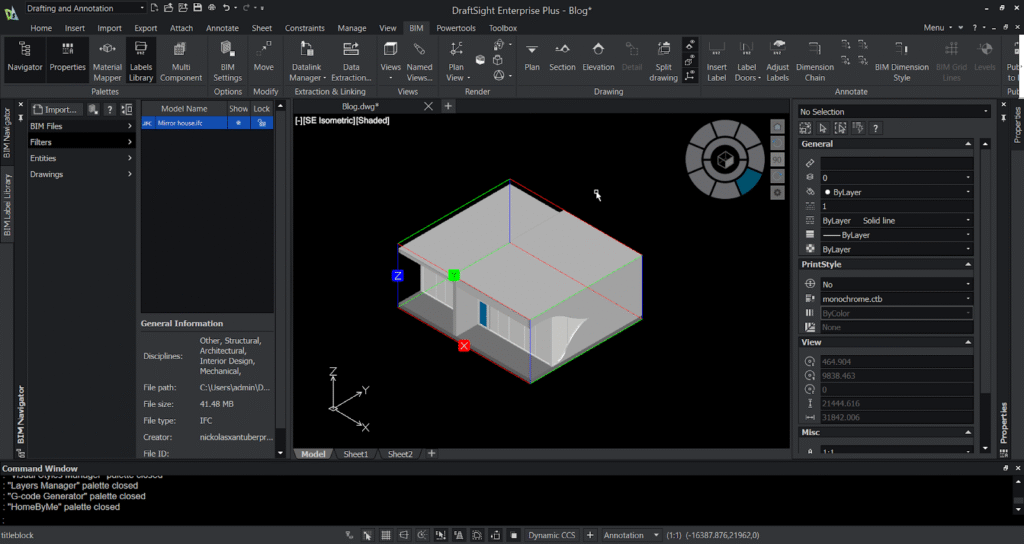Click the Named Views icon
The width and height of the screenshot is (1024, 544).
[x=419, y=60]
